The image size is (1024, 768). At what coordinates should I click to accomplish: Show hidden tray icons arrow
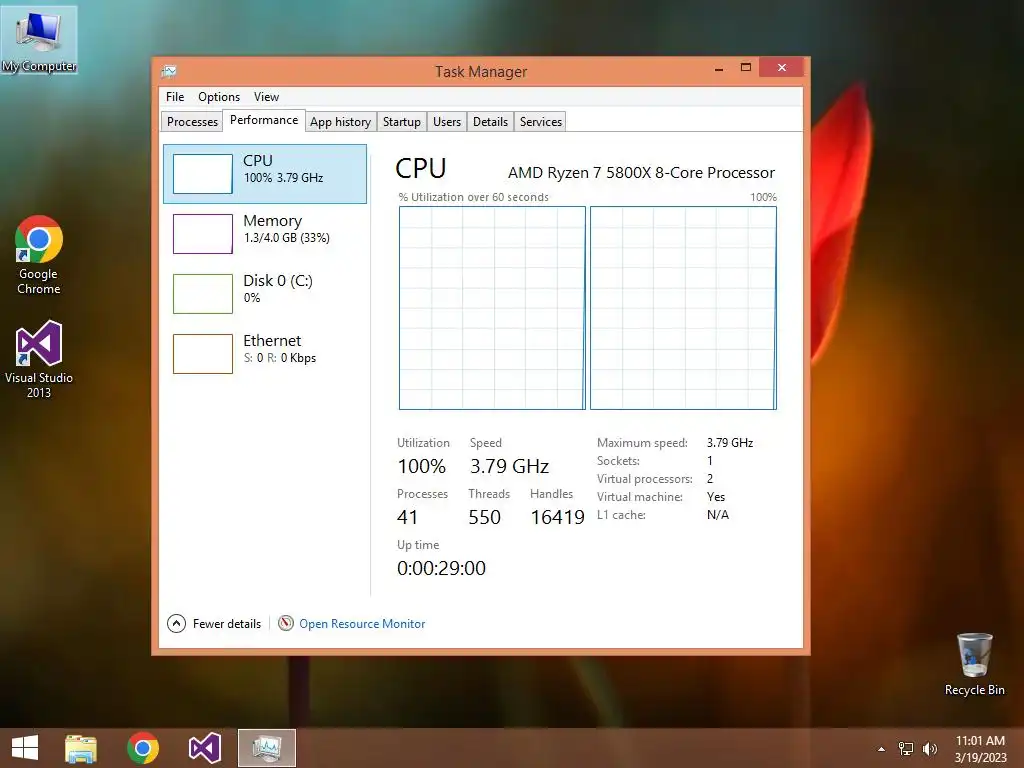(x=881, y=749)
